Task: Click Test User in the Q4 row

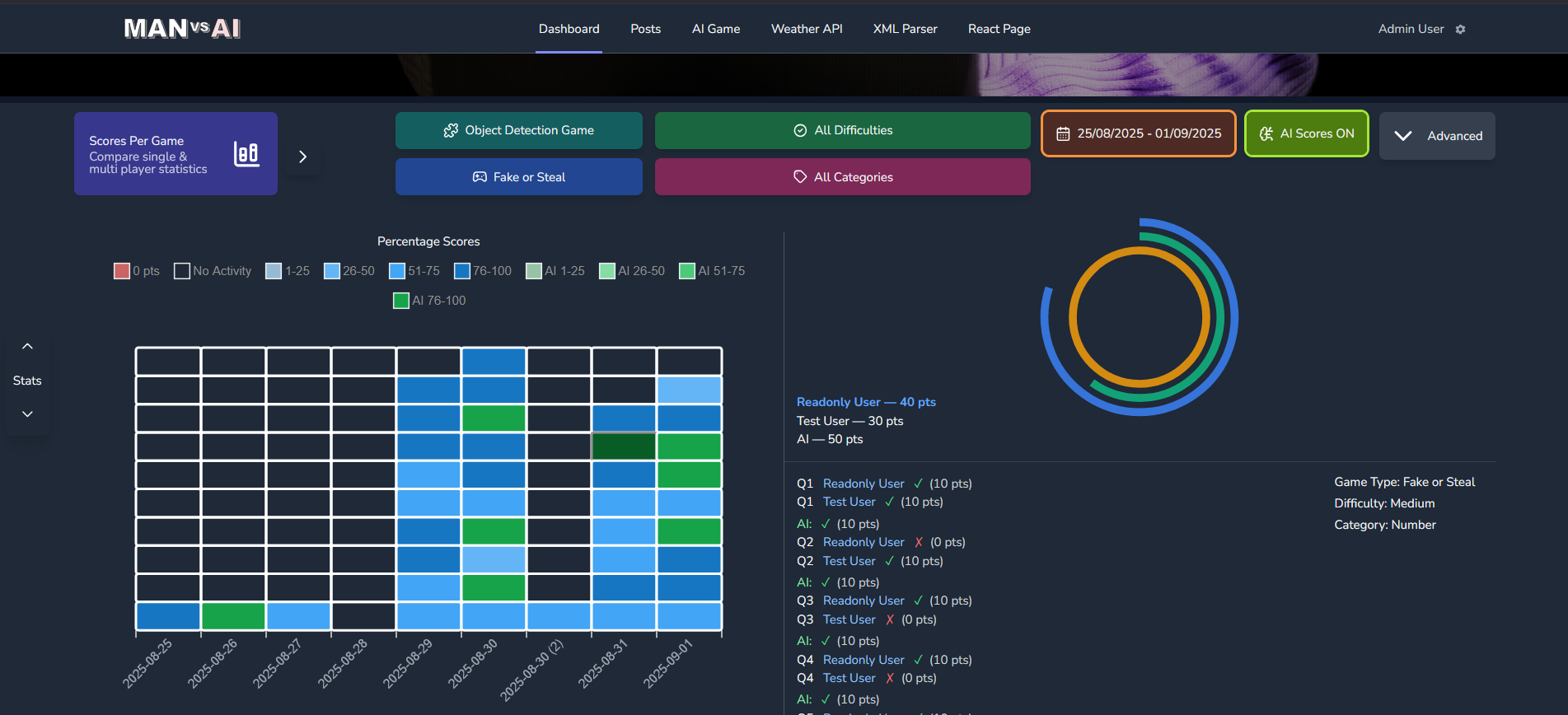Action: point(849,678)
